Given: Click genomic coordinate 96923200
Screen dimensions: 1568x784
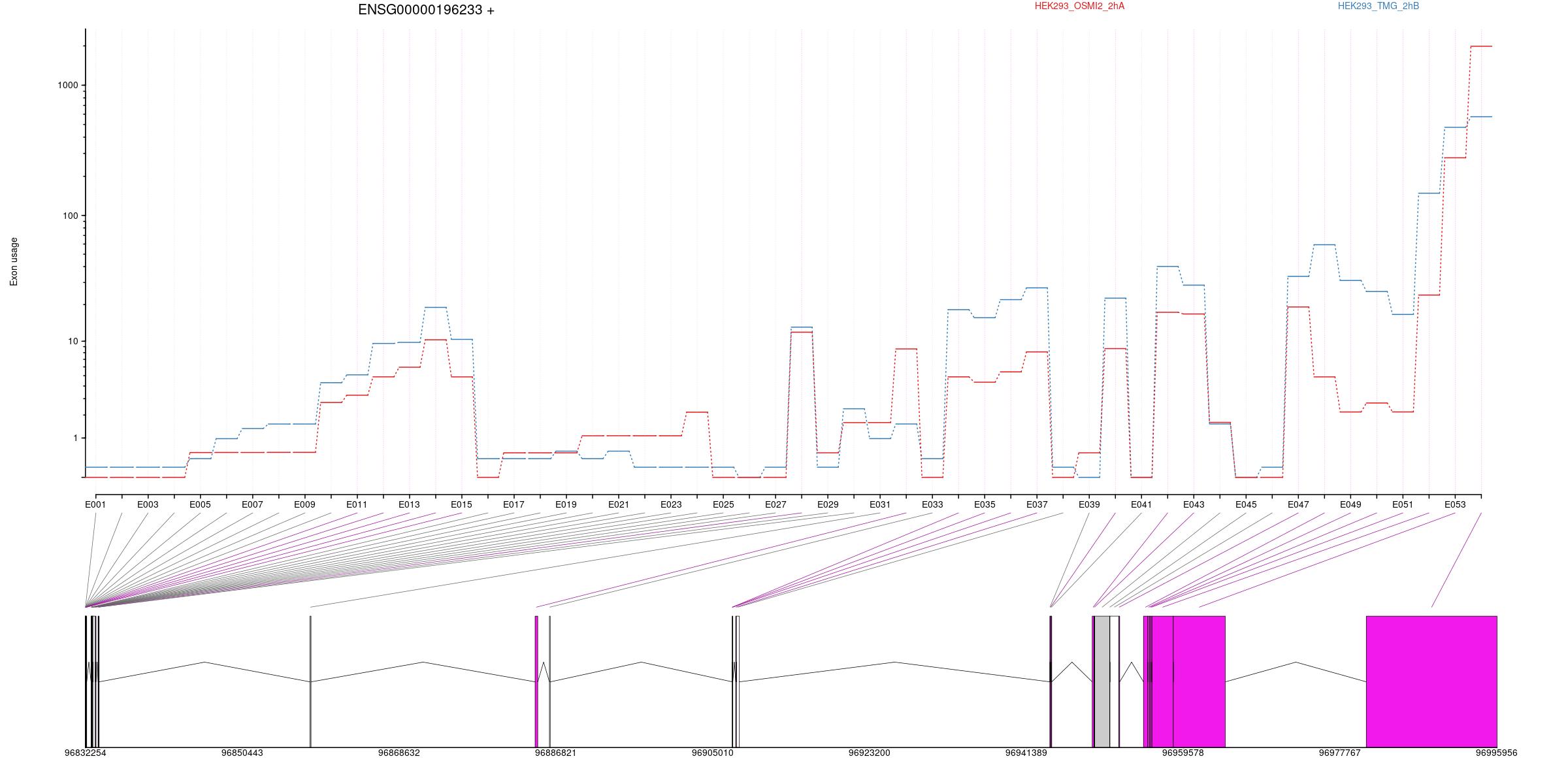Looking at the screenshot, I should 869,753.
